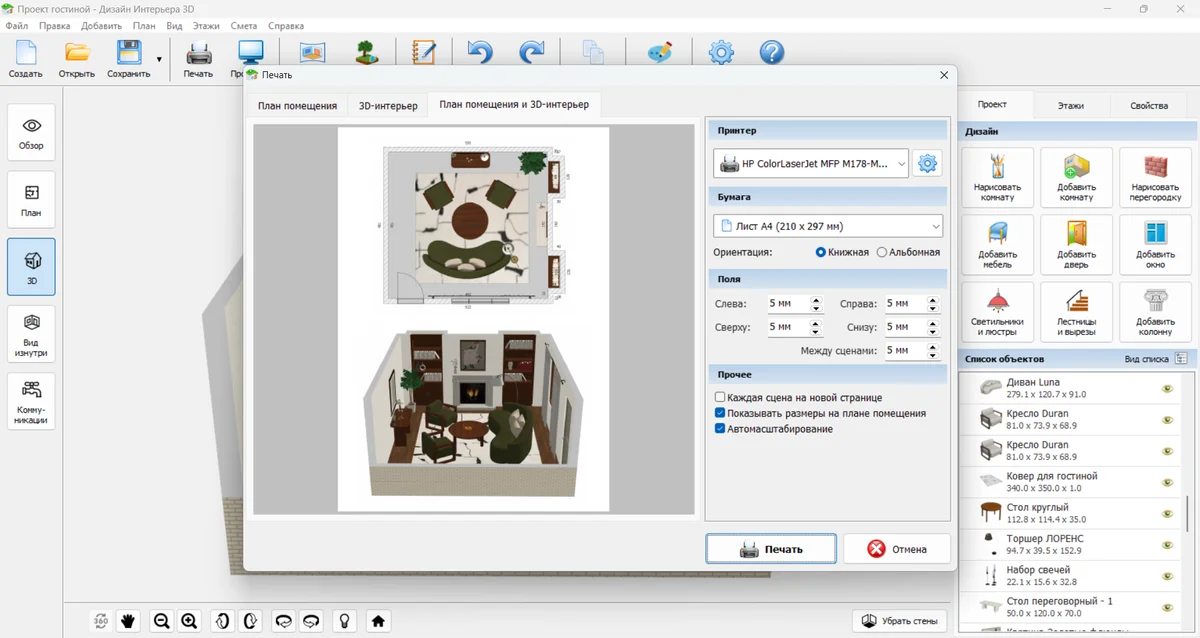Open the Смета menu

(242, 25)
